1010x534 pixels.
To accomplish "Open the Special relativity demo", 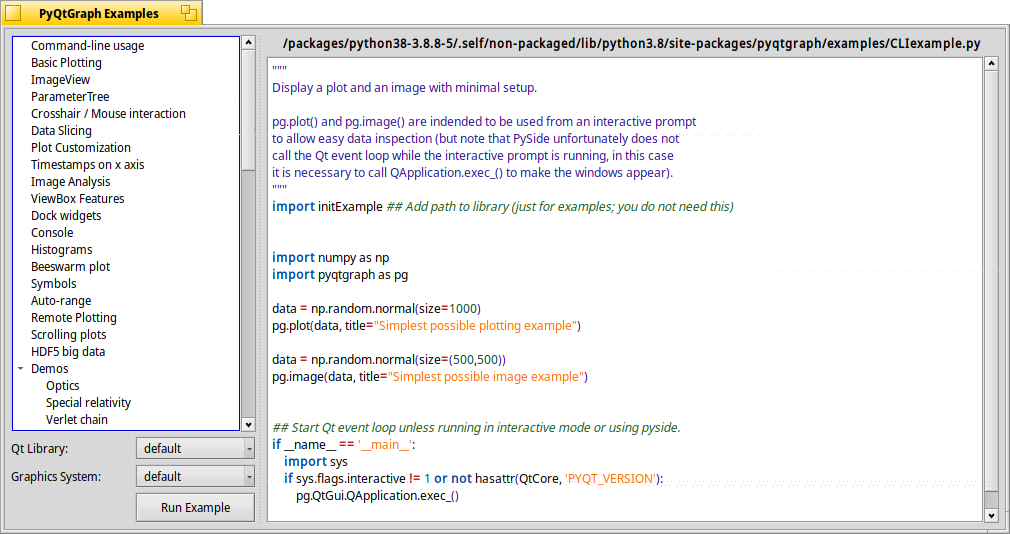I will pos(88,403).
